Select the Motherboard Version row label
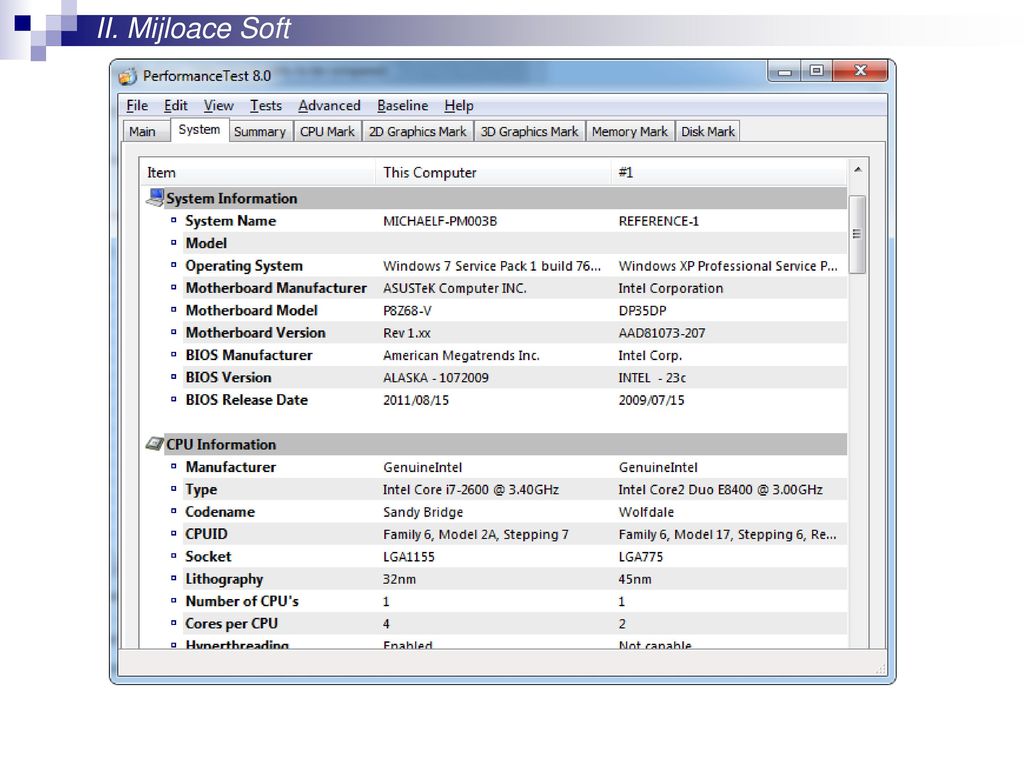The width and height of the screenshot is (1024, 768). 255,332
